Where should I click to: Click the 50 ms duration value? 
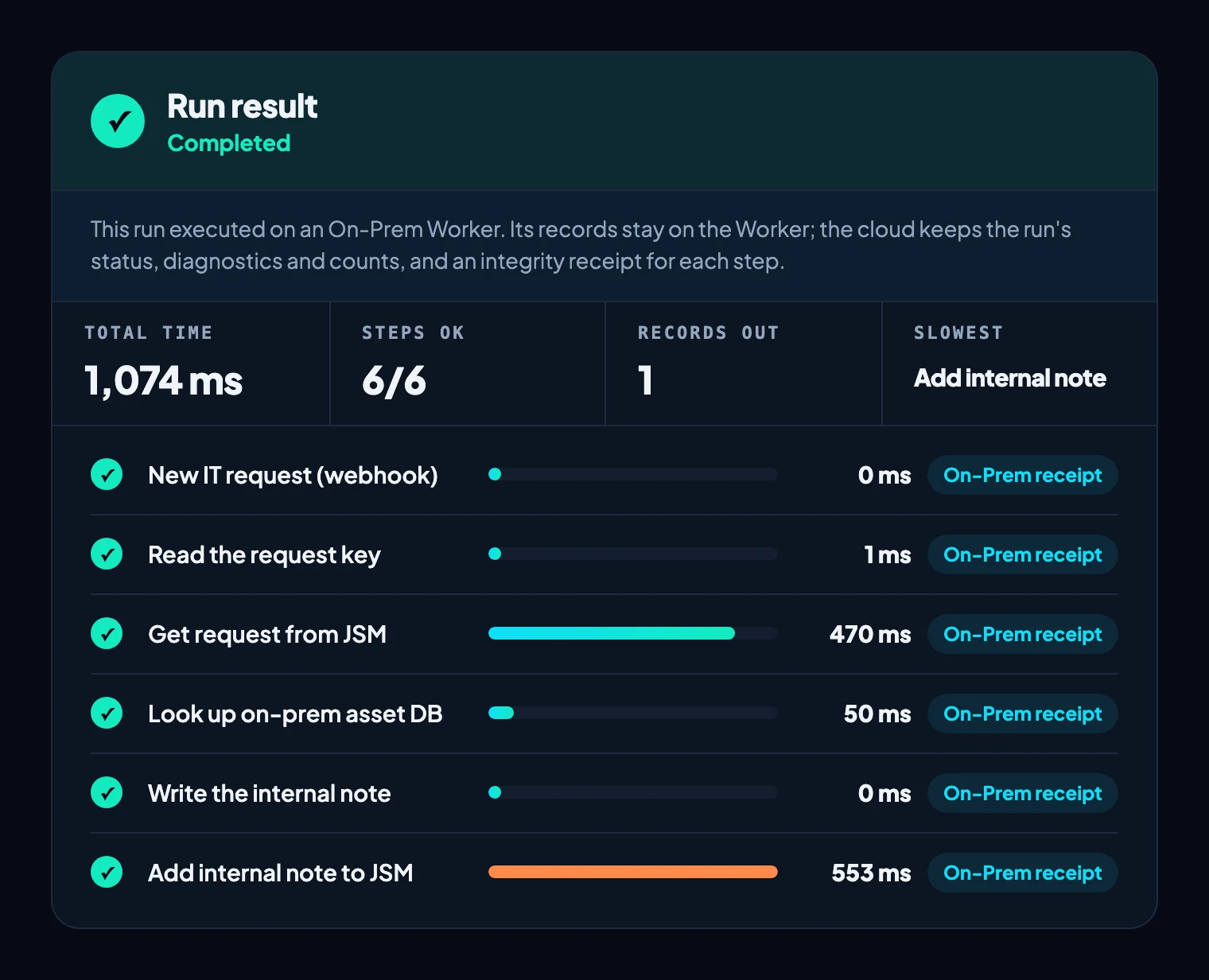click(877, 714)
